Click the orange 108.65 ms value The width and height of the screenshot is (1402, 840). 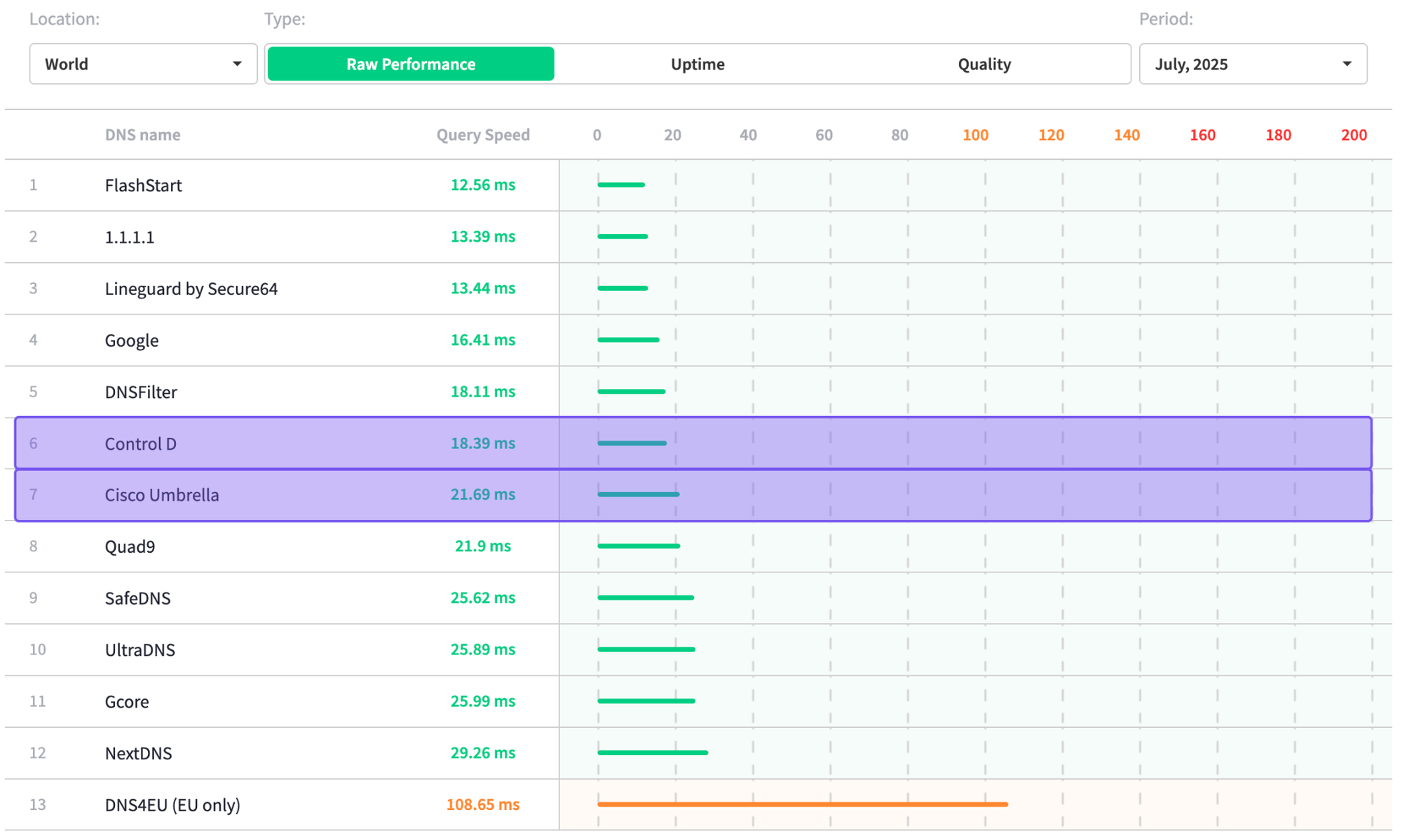[483, 804]
